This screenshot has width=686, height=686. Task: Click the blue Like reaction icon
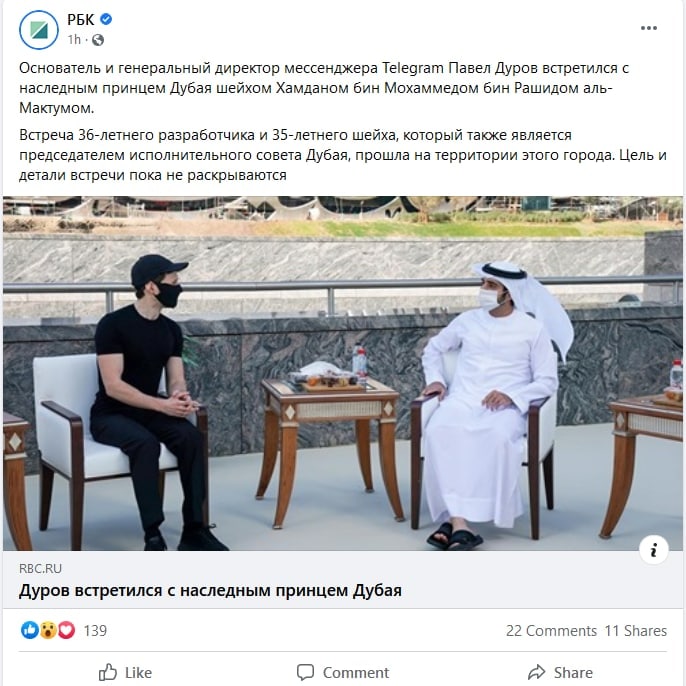pos(30,630)
